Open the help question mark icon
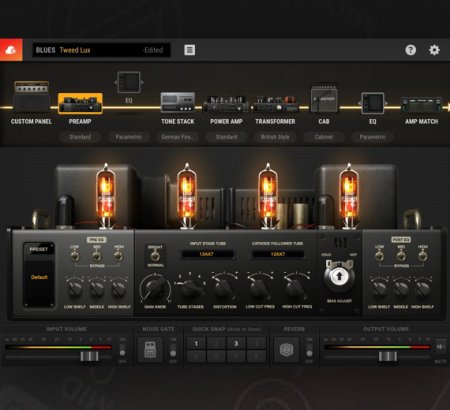 (x=411, y=50)
